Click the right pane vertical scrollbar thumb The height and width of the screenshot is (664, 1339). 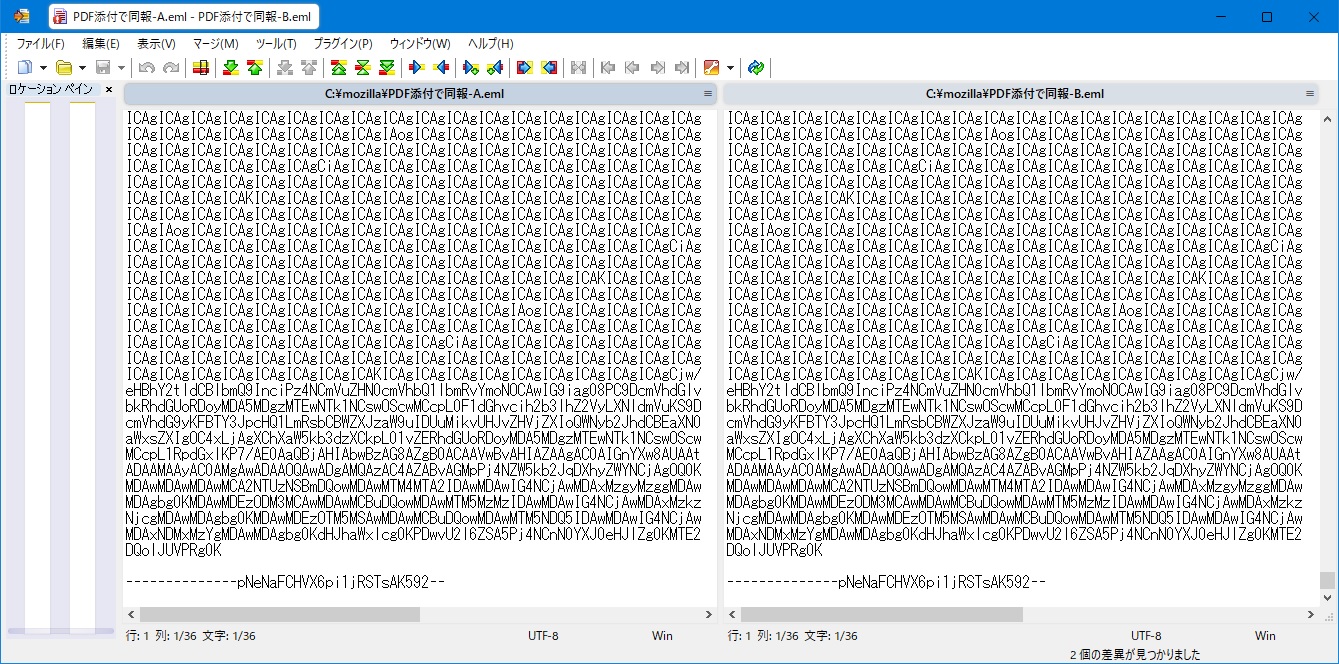[x=1327, y=580]
